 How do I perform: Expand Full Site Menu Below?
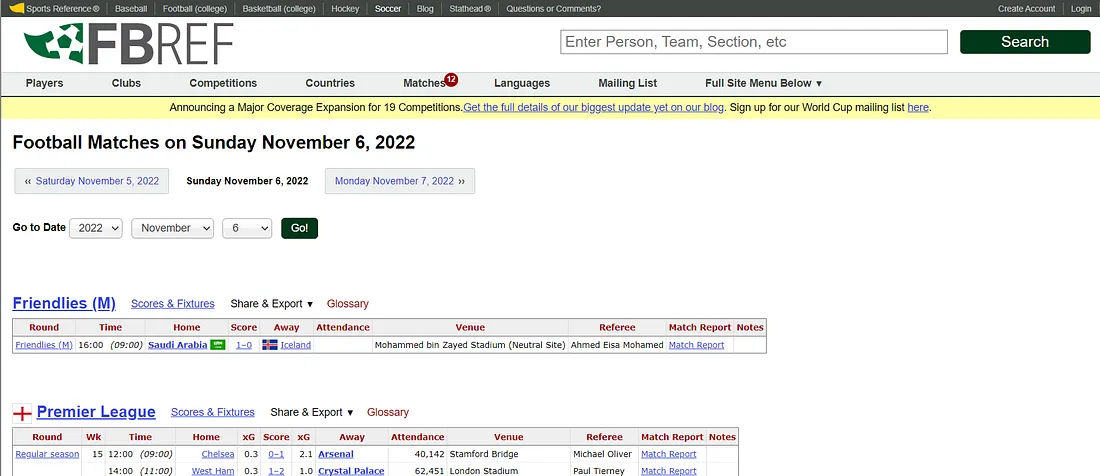(763, 83)
